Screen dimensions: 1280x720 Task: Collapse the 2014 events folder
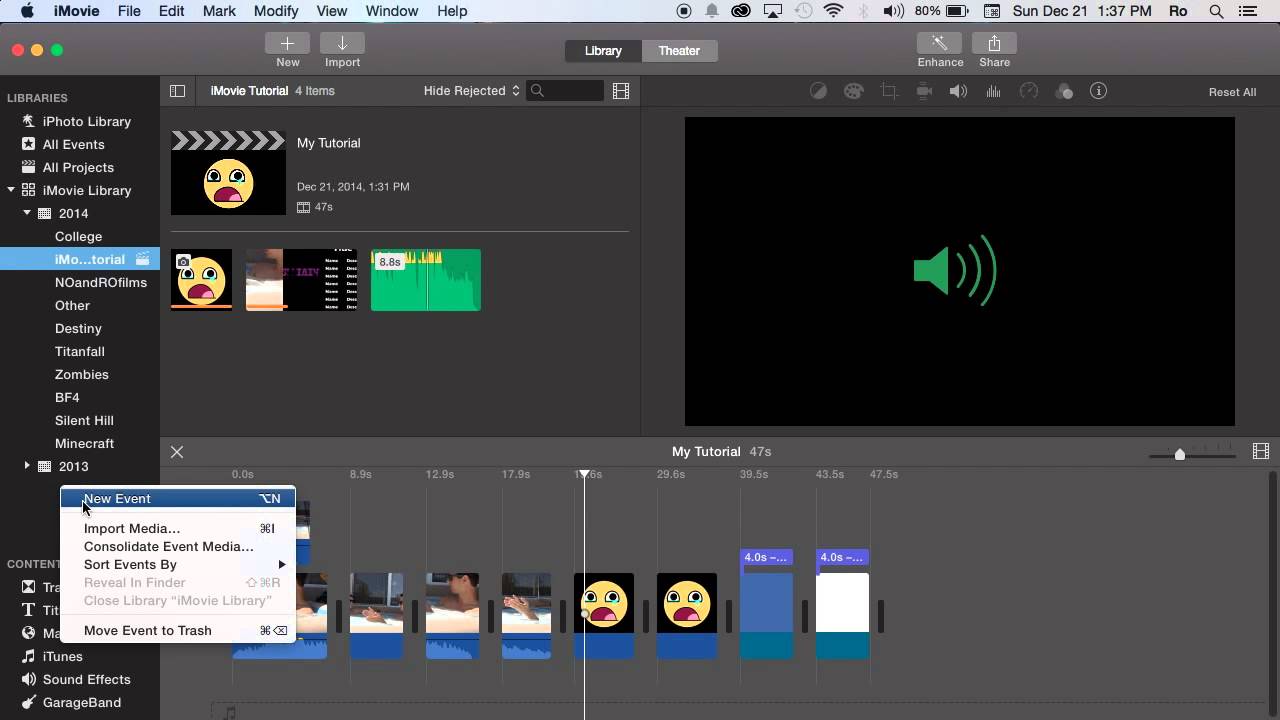tap(28, 213)
